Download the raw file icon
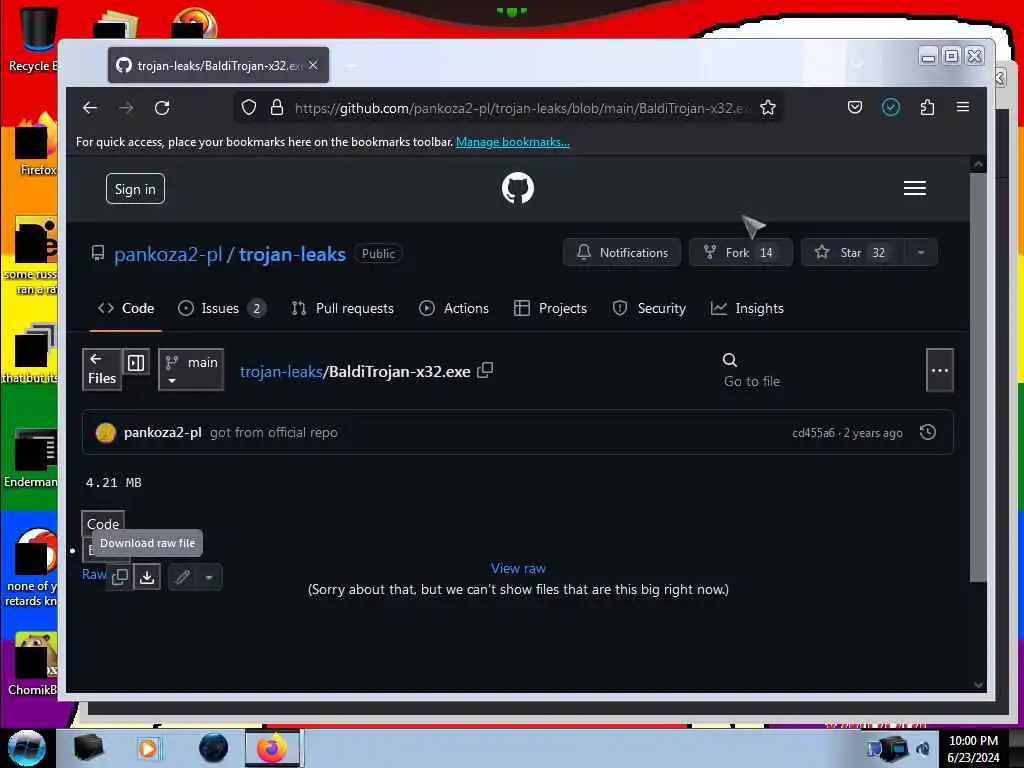 (148, 577)
